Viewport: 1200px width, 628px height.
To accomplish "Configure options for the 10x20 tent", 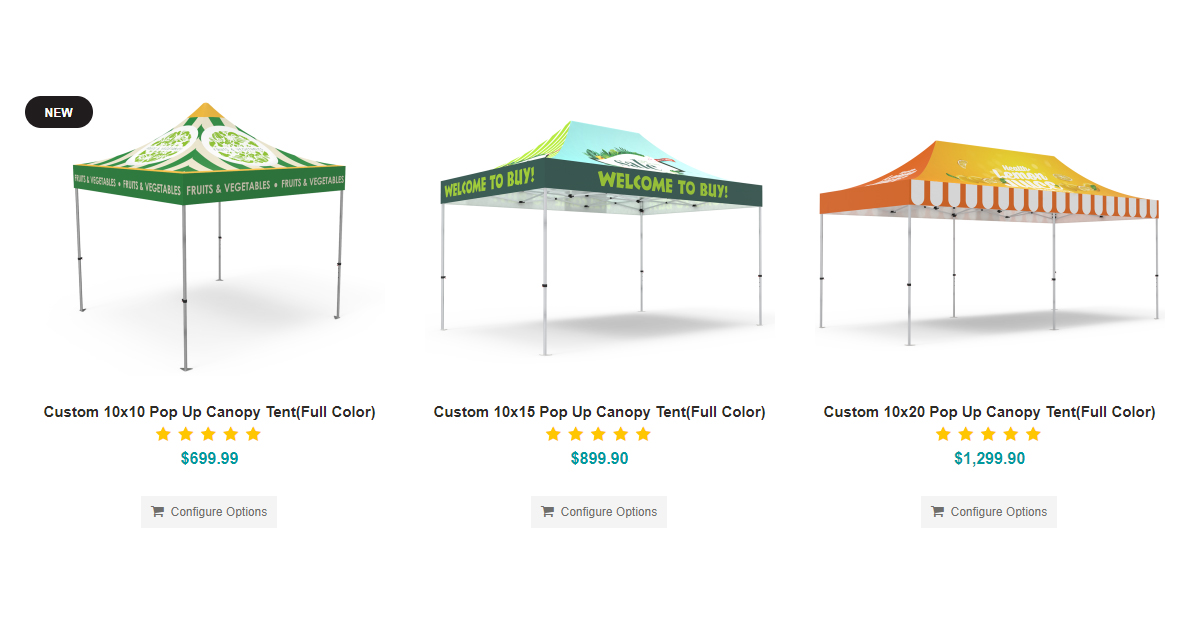I will coord(989,511).
